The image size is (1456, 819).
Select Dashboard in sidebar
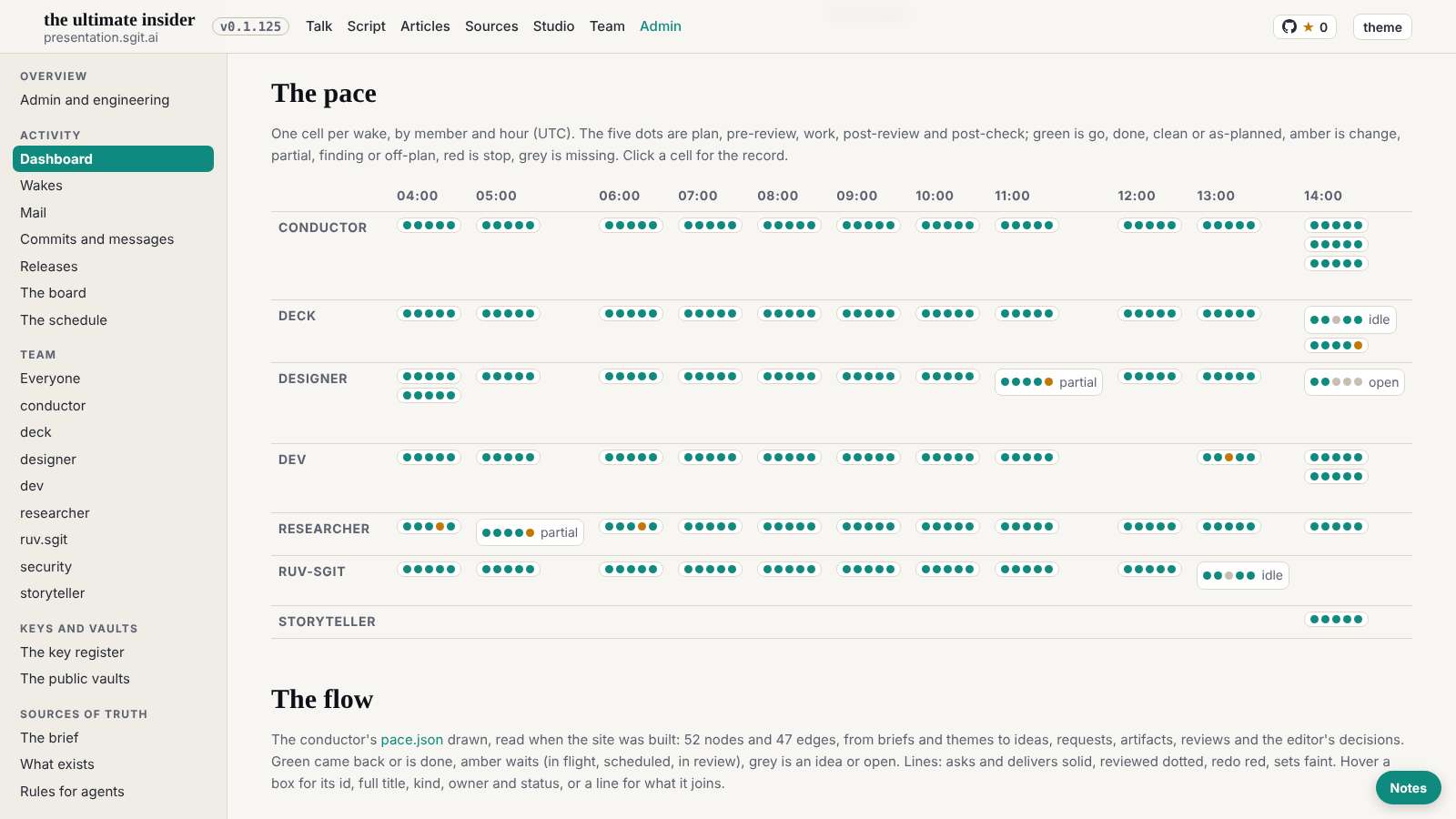coord(113,158)
